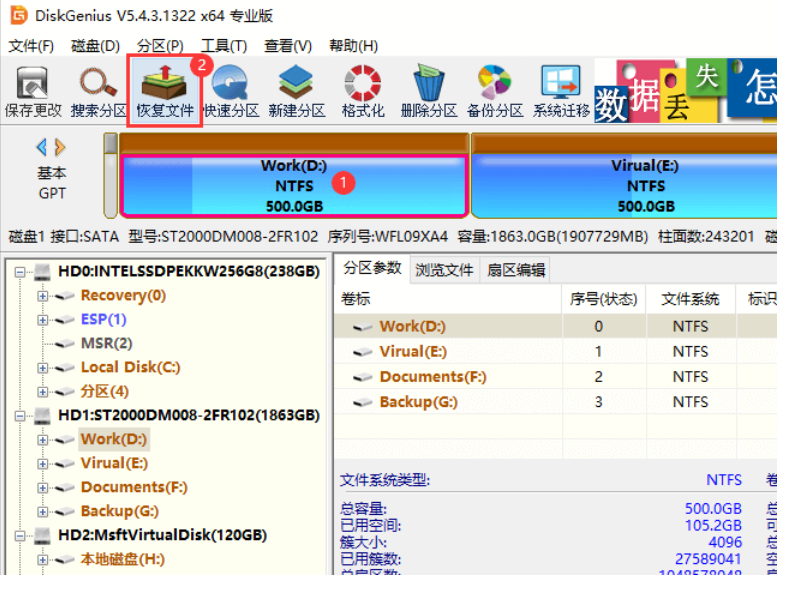Select Documents(F:) row name in partition table
This screenshot has width=789, height=591.
[433, 377]
